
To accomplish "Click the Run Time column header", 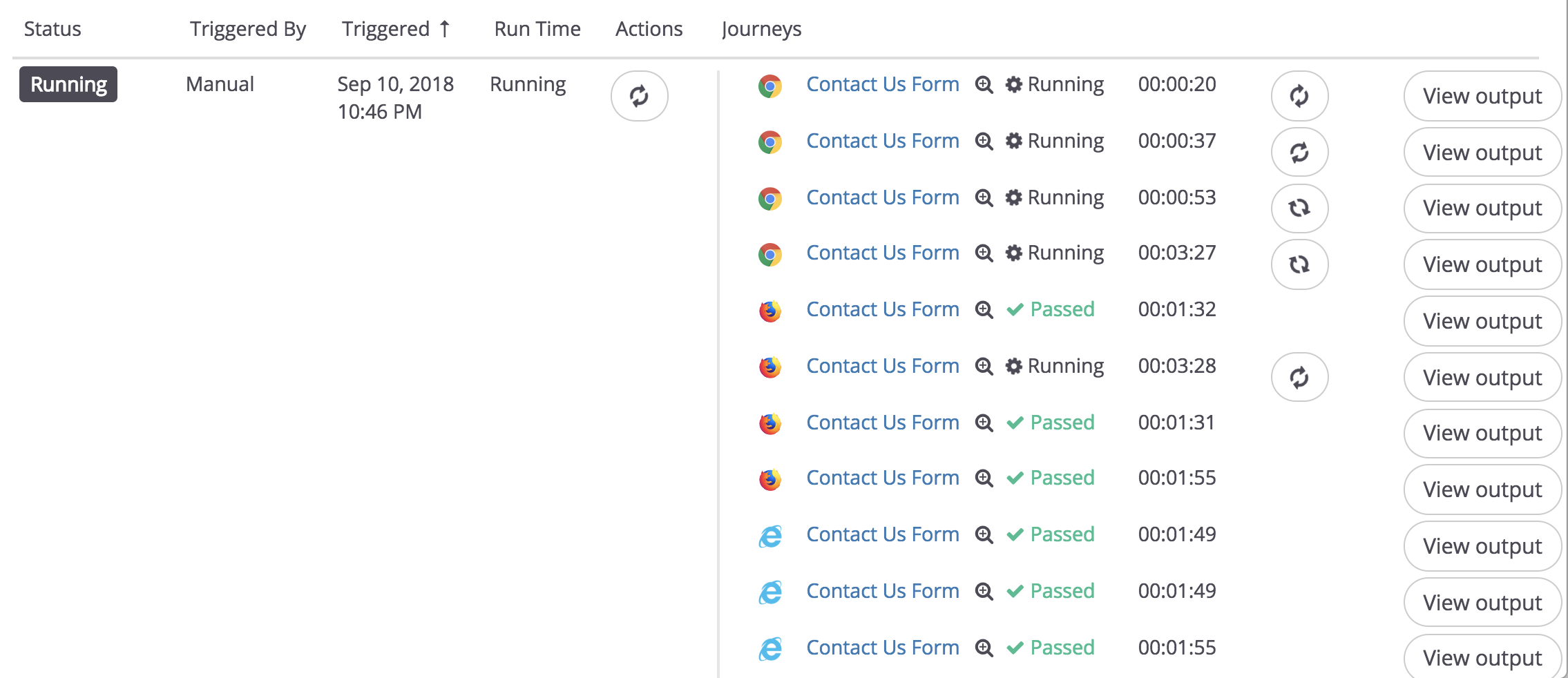I will click(537, 29).
